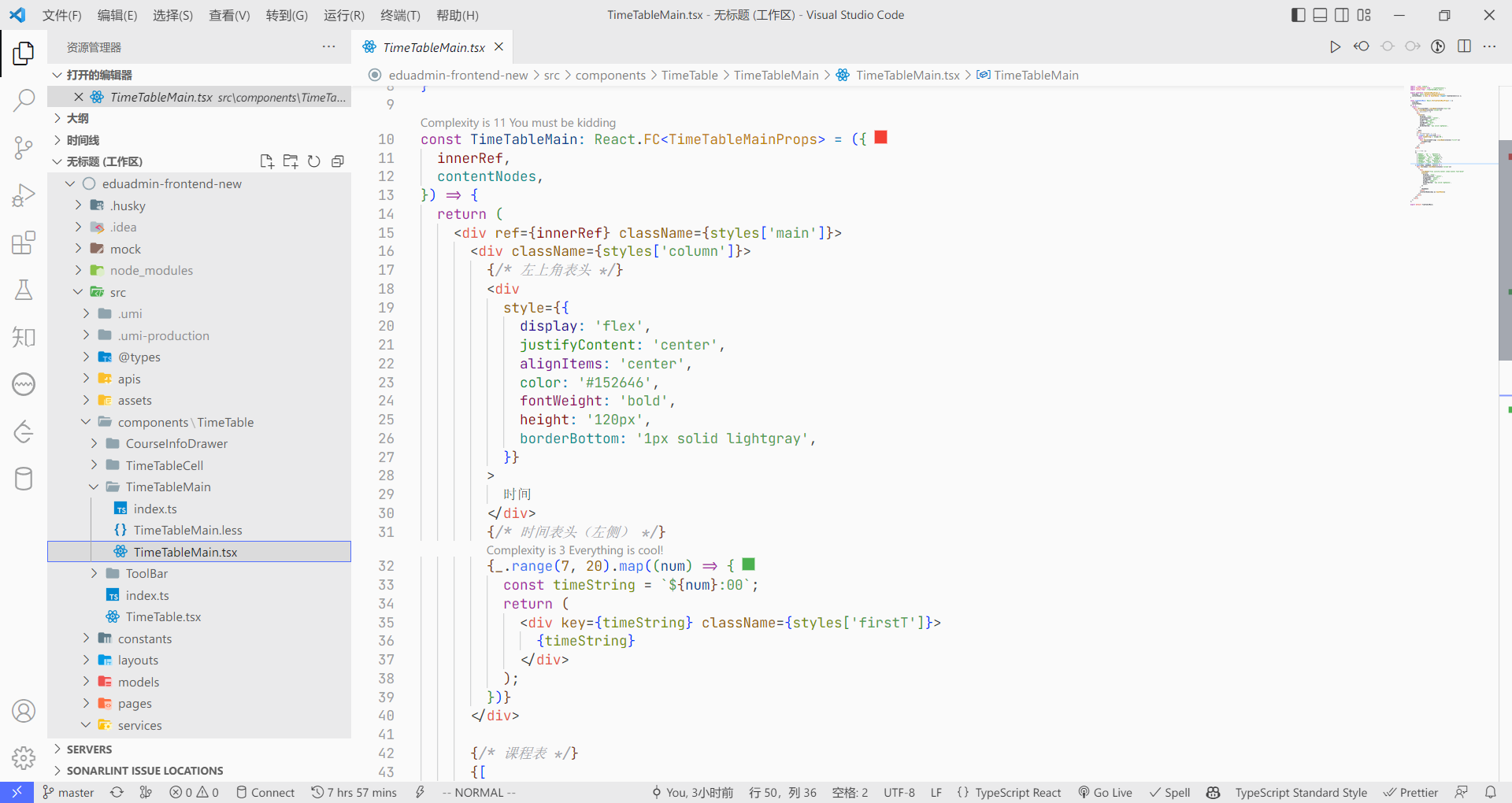Split the editor to the right
Image resolution: width=1512 pixels, height=803 pixels.
click(x=1464, y=47)
